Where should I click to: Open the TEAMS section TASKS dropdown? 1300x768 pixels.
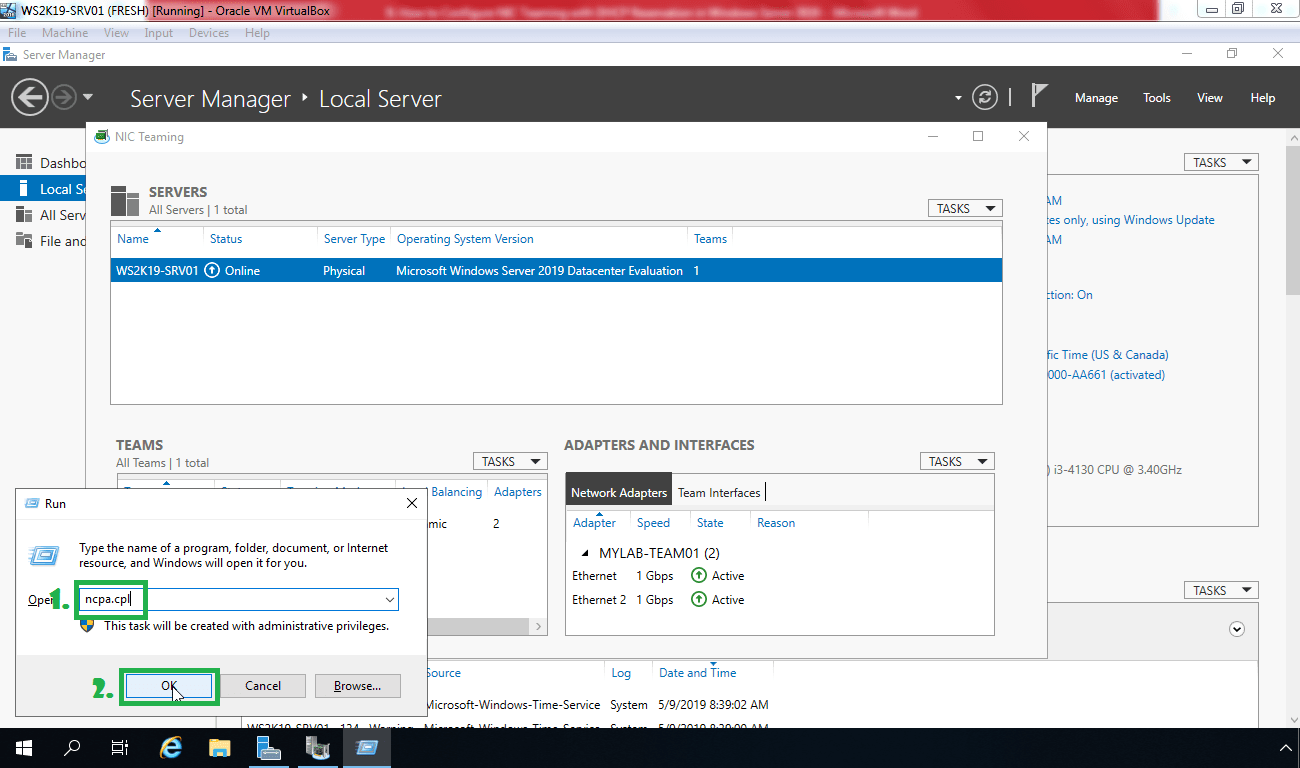point(510,461)
